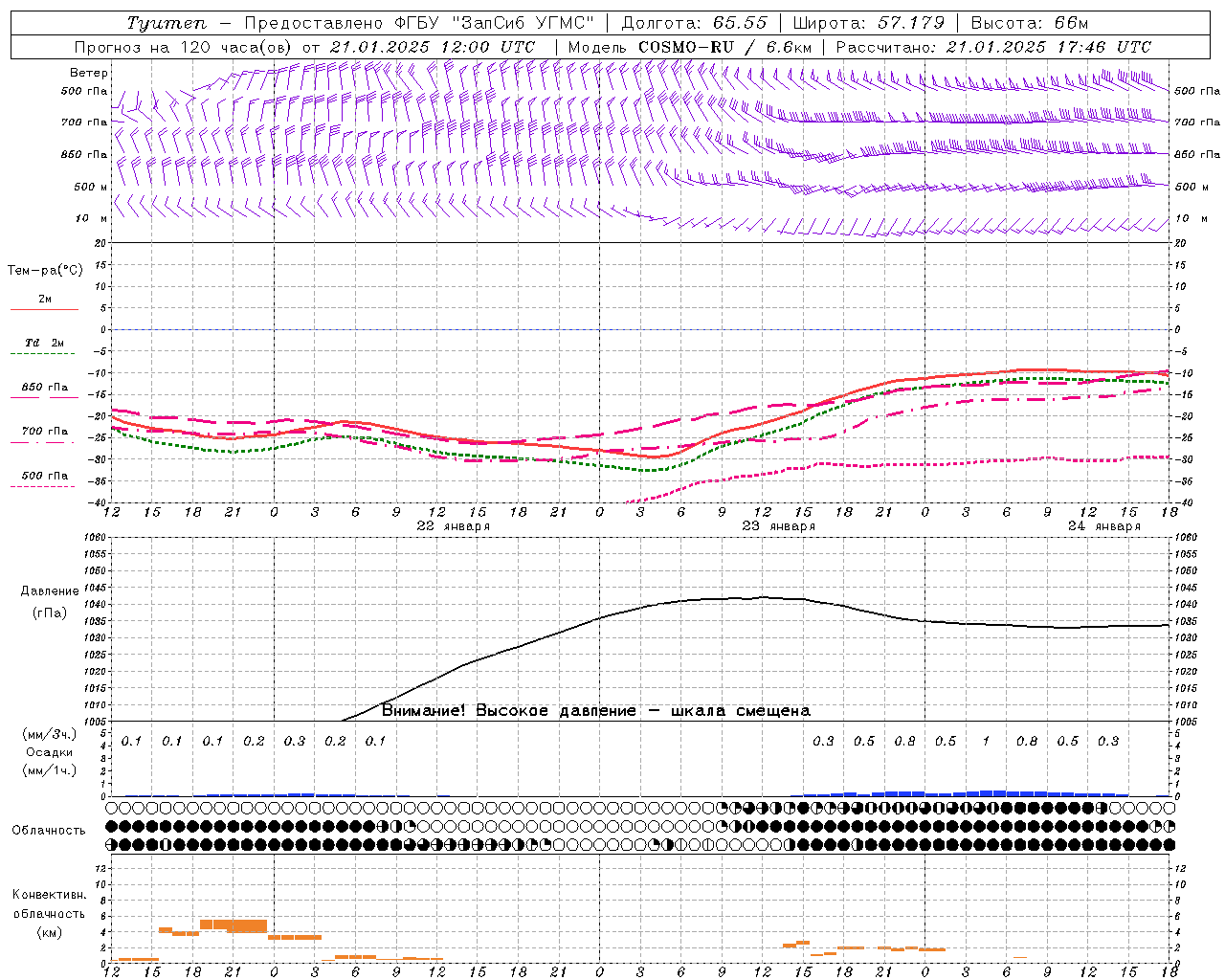This screenshot has height=980, width=1225.
Task: Click the '(км)' unit under convective cloudiness
Action: point(50,931)
